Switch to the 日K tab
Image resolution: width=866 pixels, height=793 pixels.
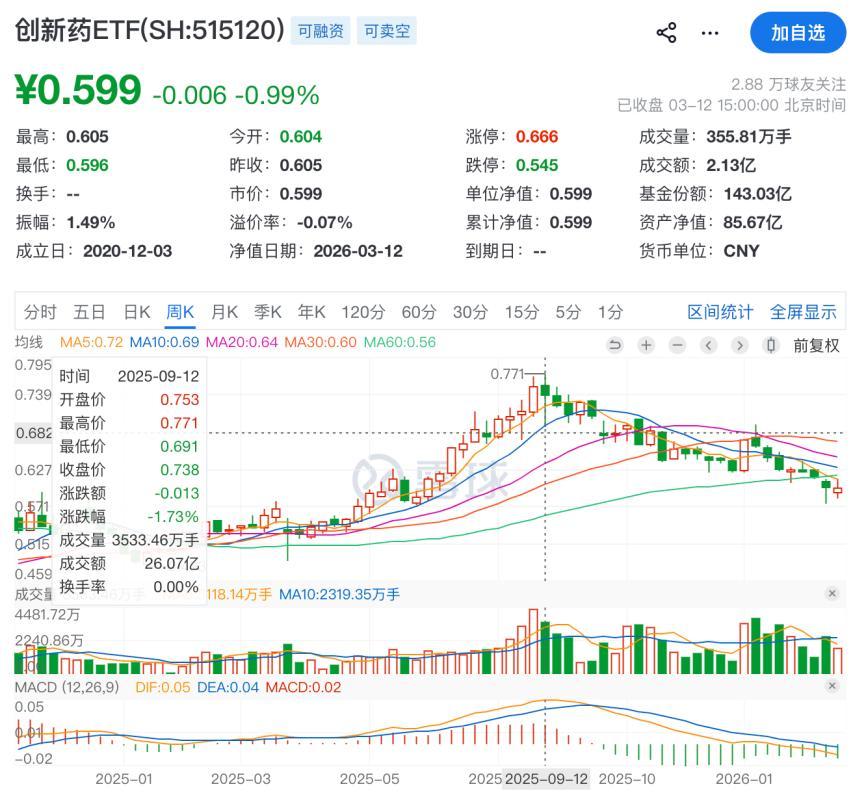[x=137, y=312]
